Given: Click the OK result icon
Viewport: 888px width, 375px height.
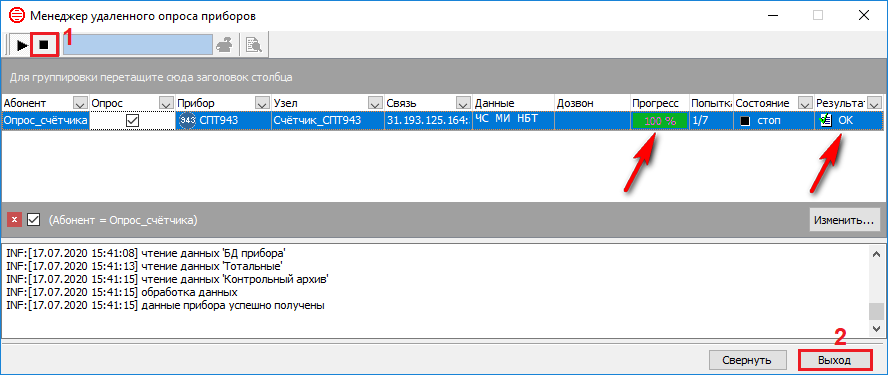Looking at the screenshot, I should [826, 121].
